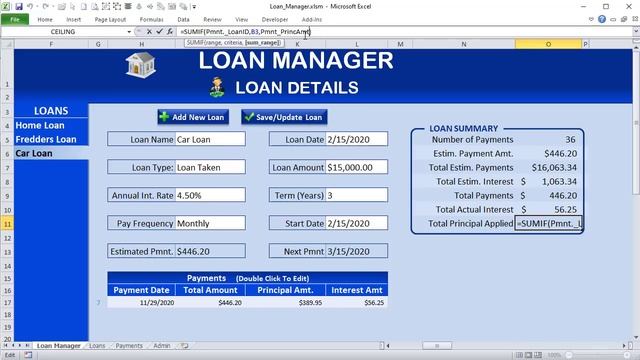Jump to the last sheet tab arrow
This screenshot has height=360, width=640.
coord(27,345)
